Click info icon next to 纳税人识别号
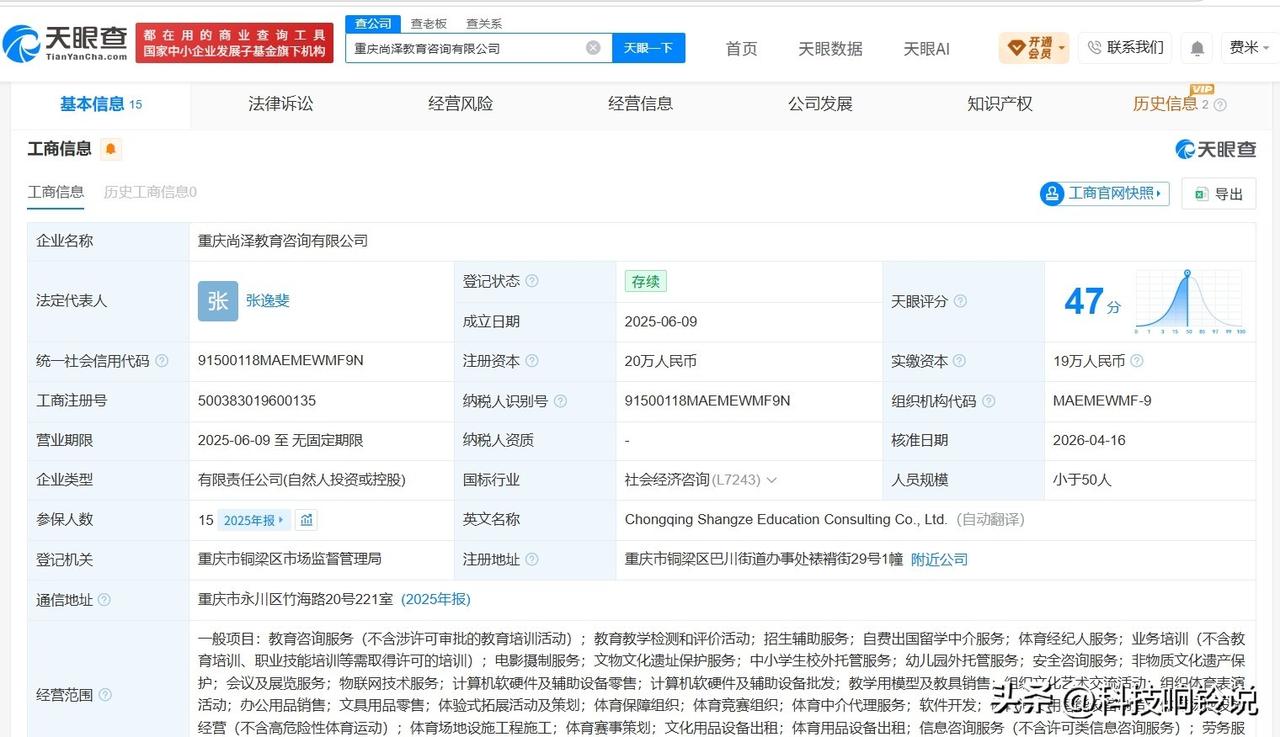 click(560, 401)
